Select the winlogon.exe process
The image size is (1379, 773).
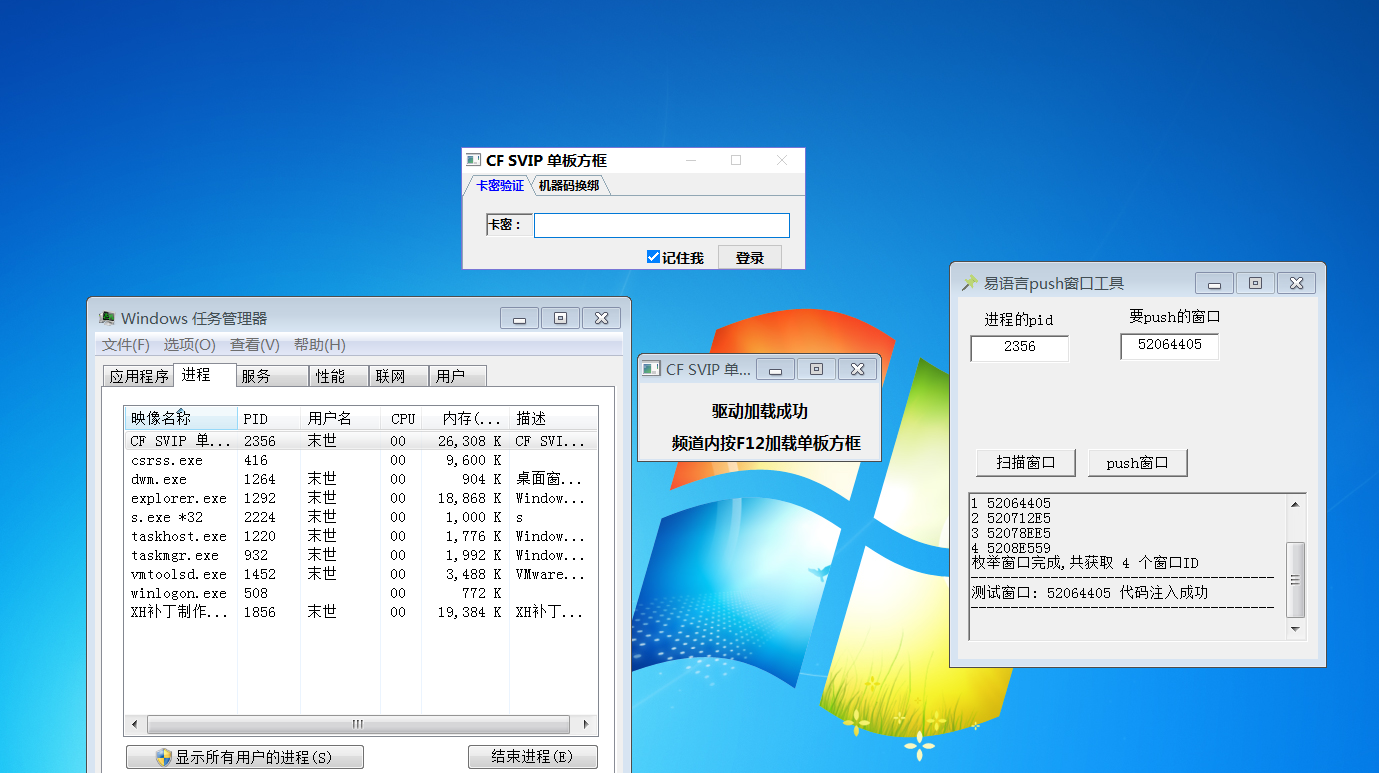pyautogui.click(x=179, y=594)
